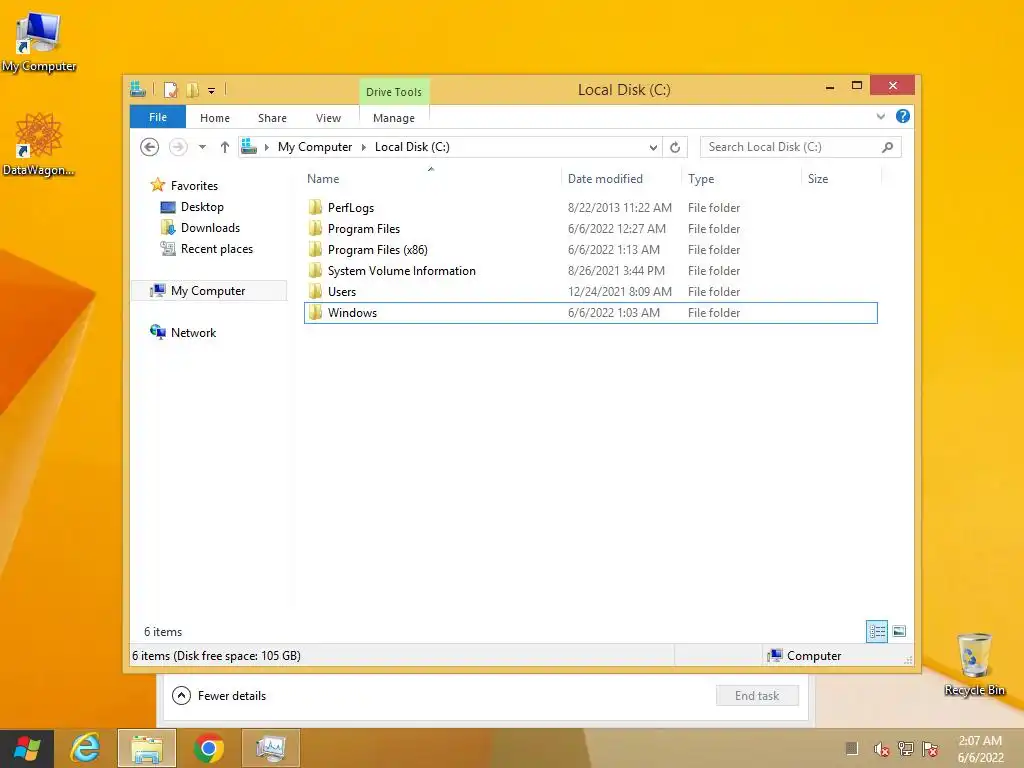Open address bar history dropdown
The height and width of the screenshot is (768, 1024).
point(653,148)
